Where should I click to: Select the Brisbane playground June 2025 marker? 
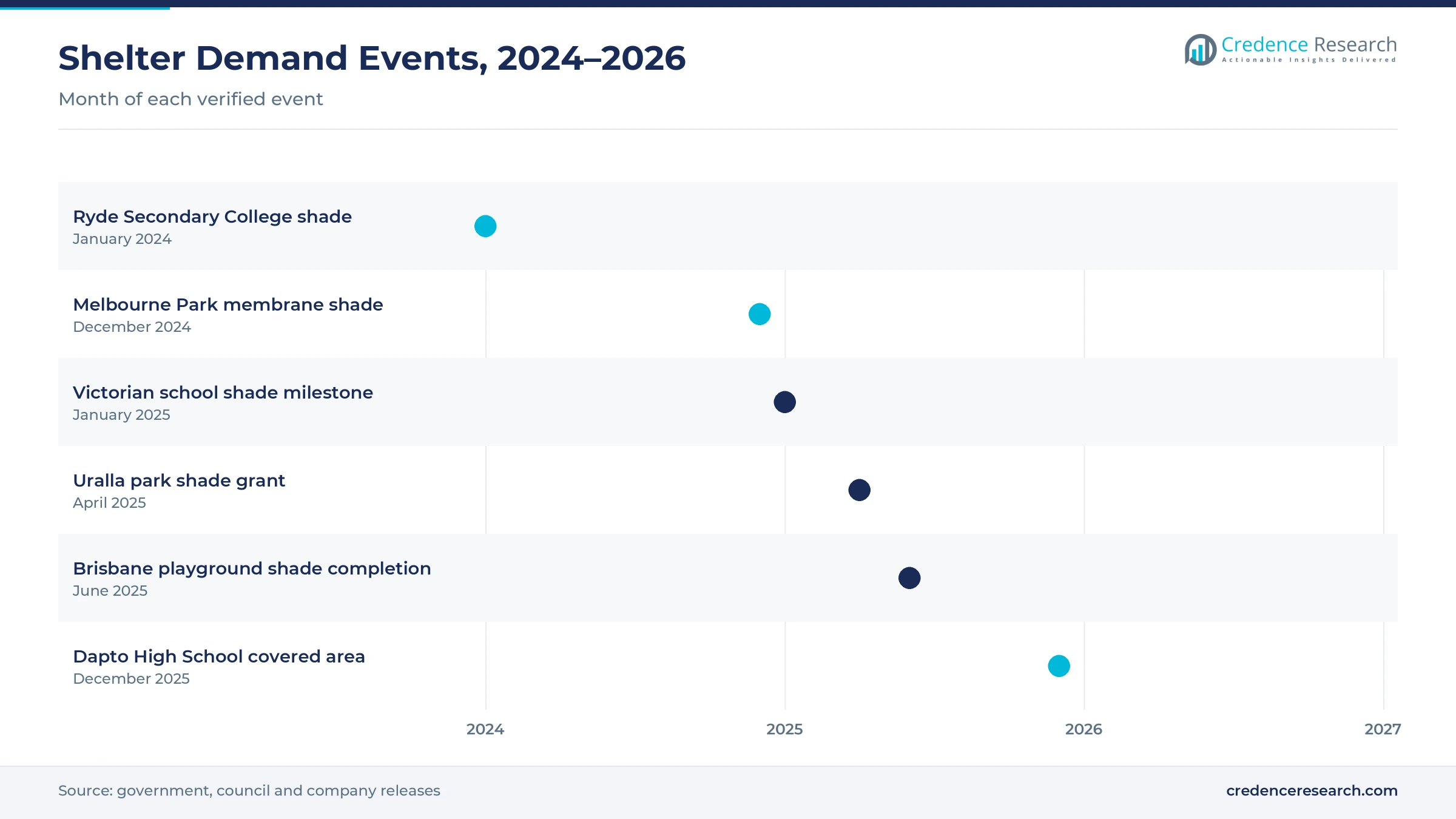point(909,578)
